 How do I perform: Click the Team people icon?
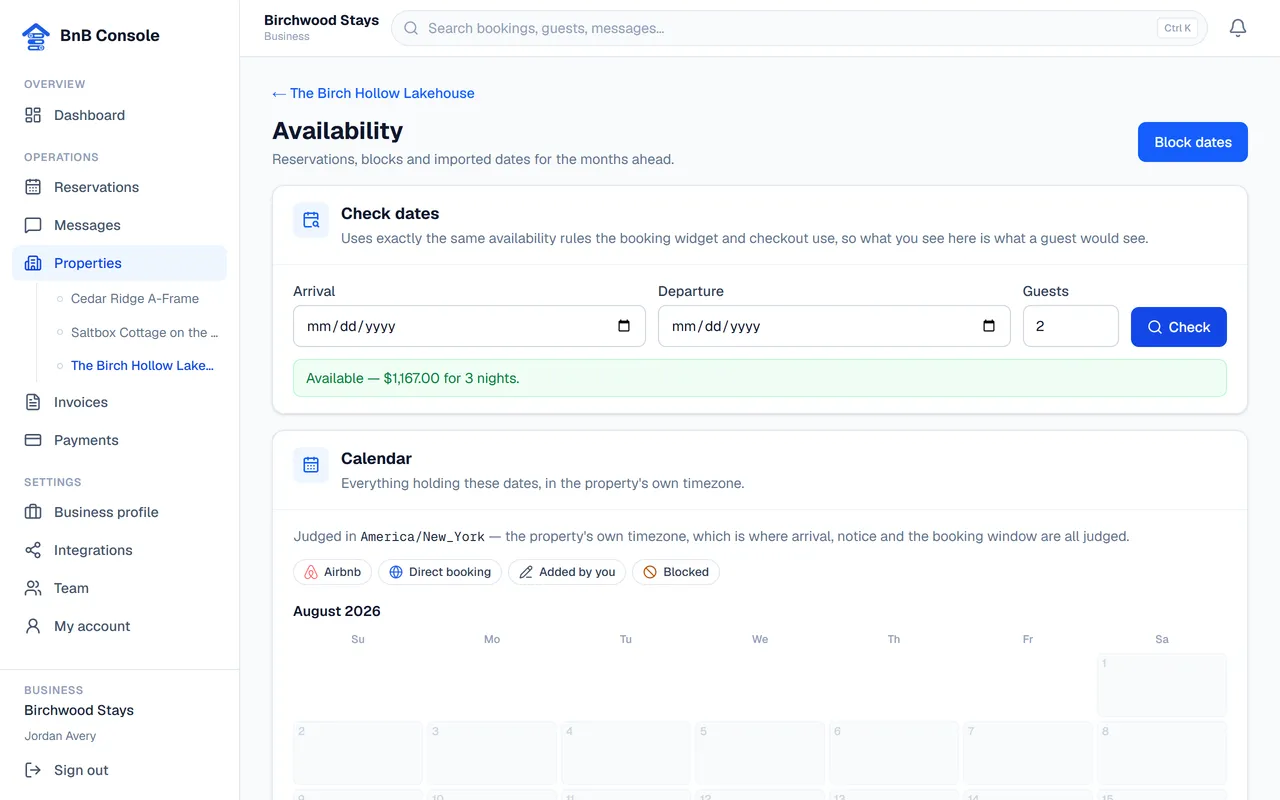33,588
